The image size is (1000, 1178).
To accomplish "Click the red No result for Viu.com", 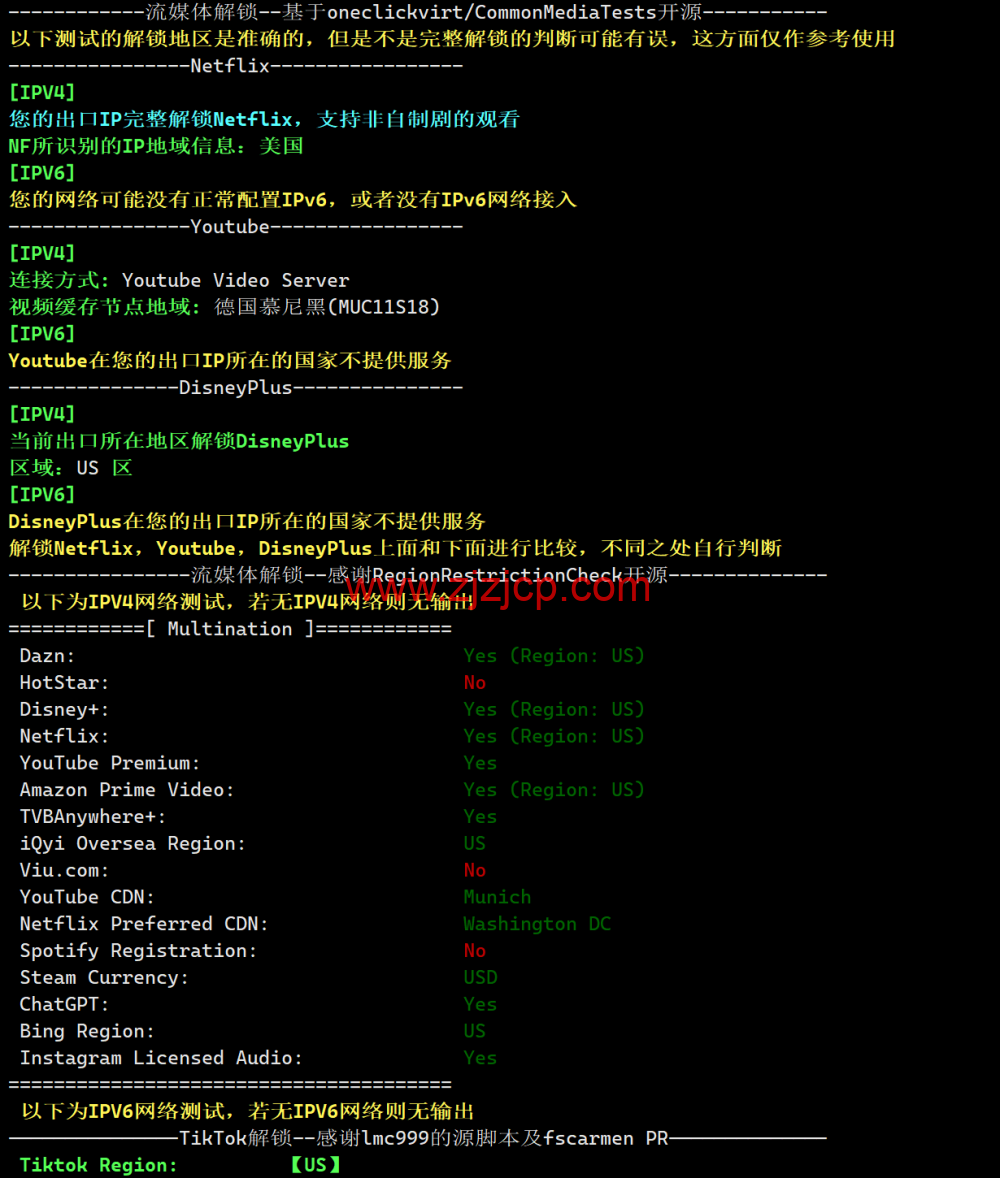I will coord(475,870).
